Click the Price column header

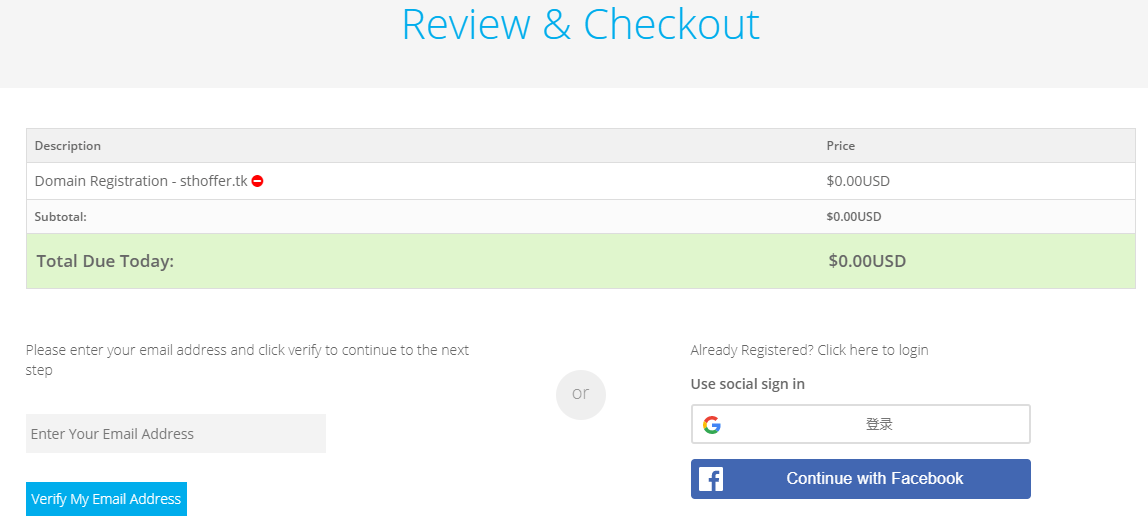tap(840, 146)
